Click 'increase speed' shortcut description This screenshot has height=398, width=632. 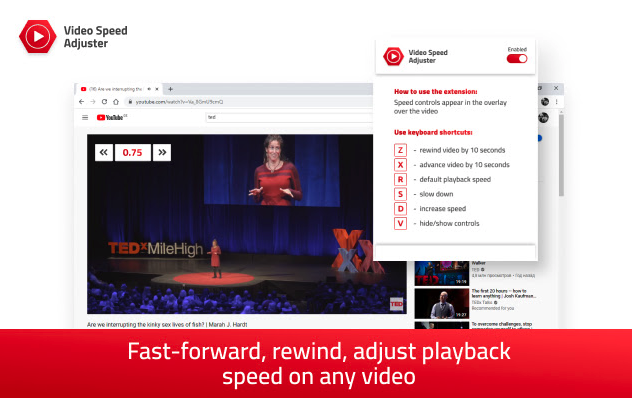click(443, 208)
